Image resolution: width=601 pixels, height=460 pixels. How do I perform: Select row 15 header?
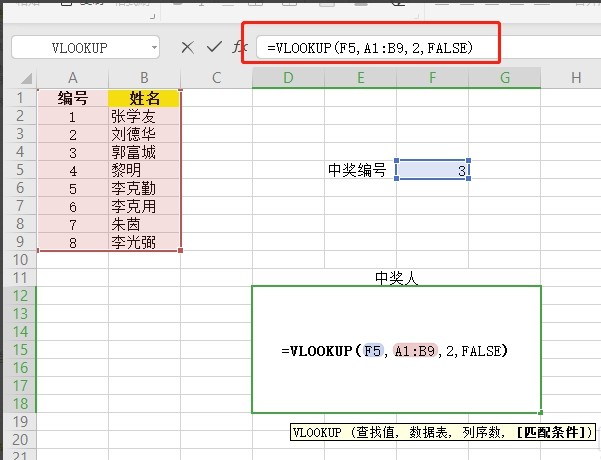pyautogui.click(x=20, y=350)
